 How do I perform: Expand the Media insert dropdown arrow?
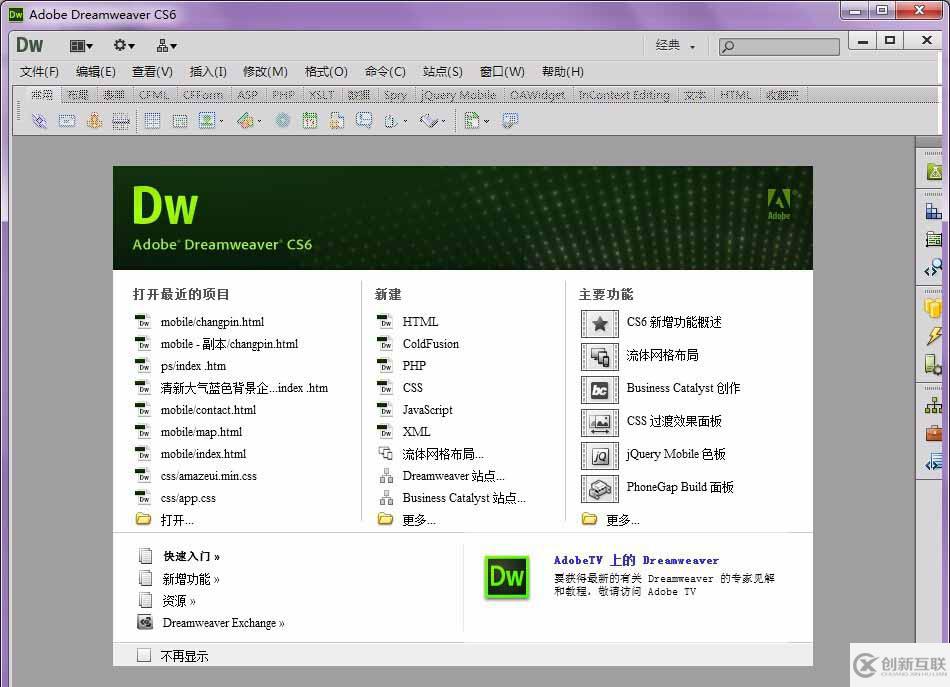(259, 122)
